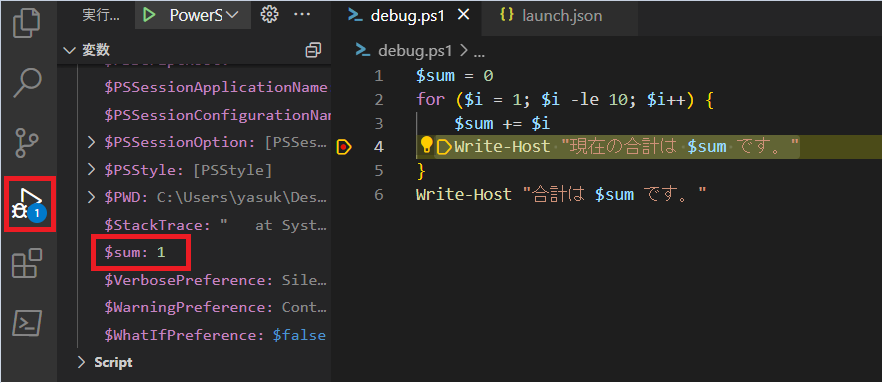Select the $WarningPreference variable row
Viewport: 882px width, 383px height.
(194, 308)
